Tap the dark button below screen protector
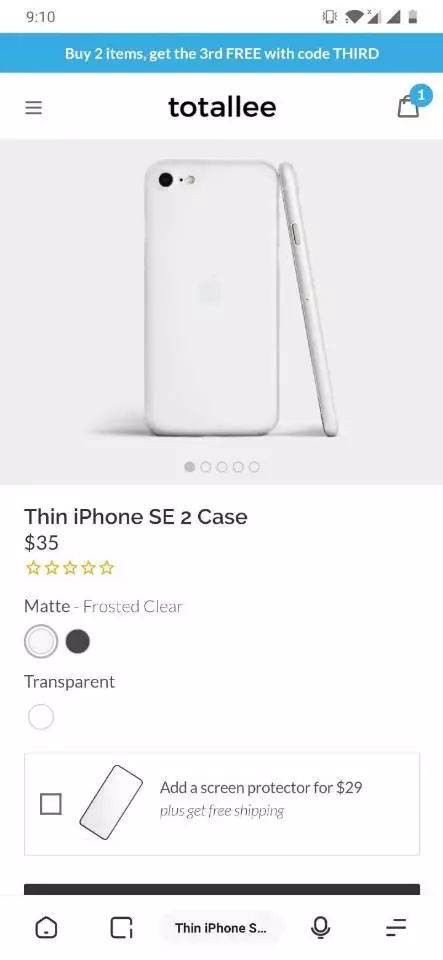This screenshot has height=960, width=443. (x=222, y=890)
